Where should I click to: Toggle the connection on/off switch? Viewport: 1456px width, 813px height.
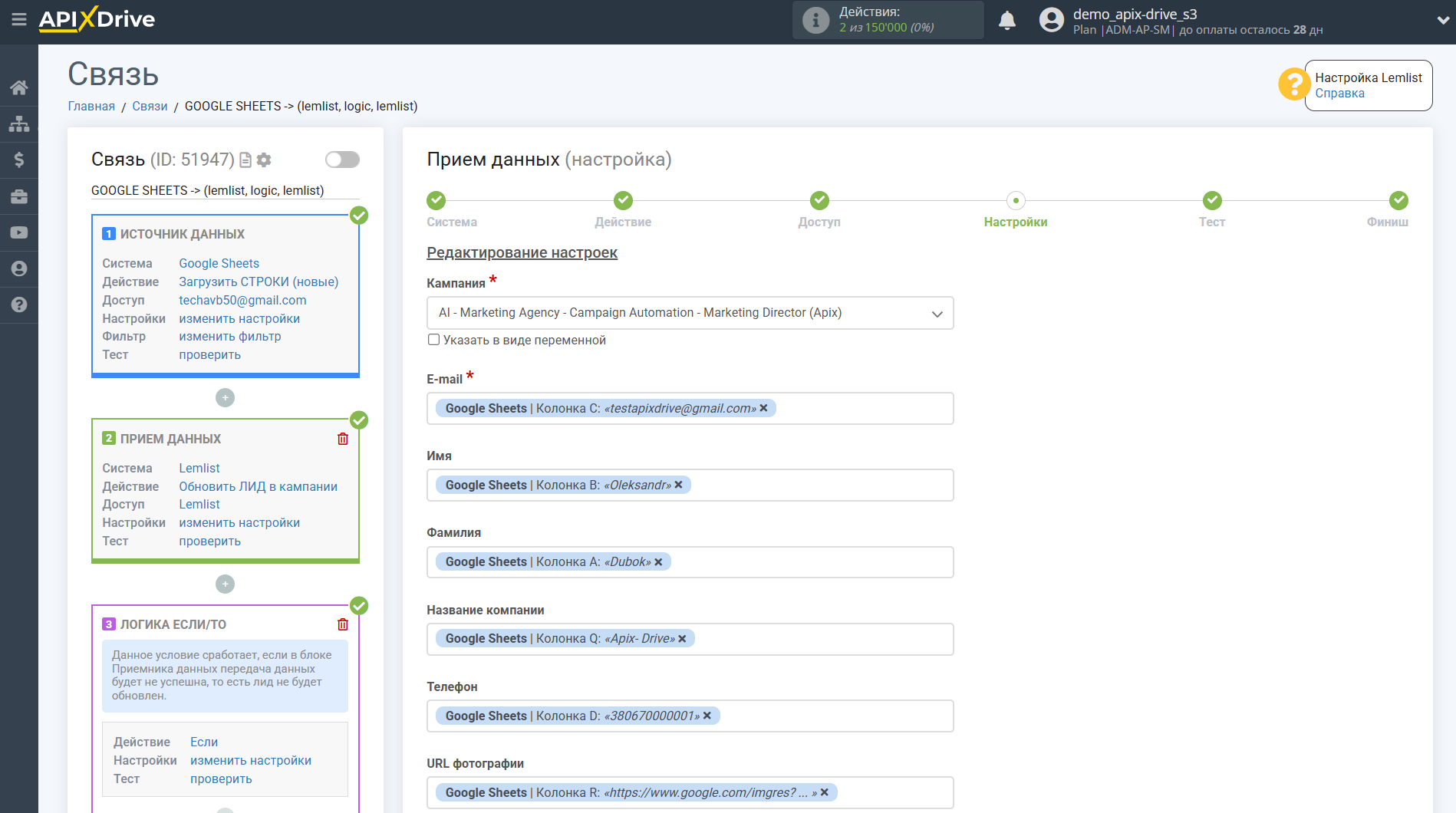tap(342, 160)
